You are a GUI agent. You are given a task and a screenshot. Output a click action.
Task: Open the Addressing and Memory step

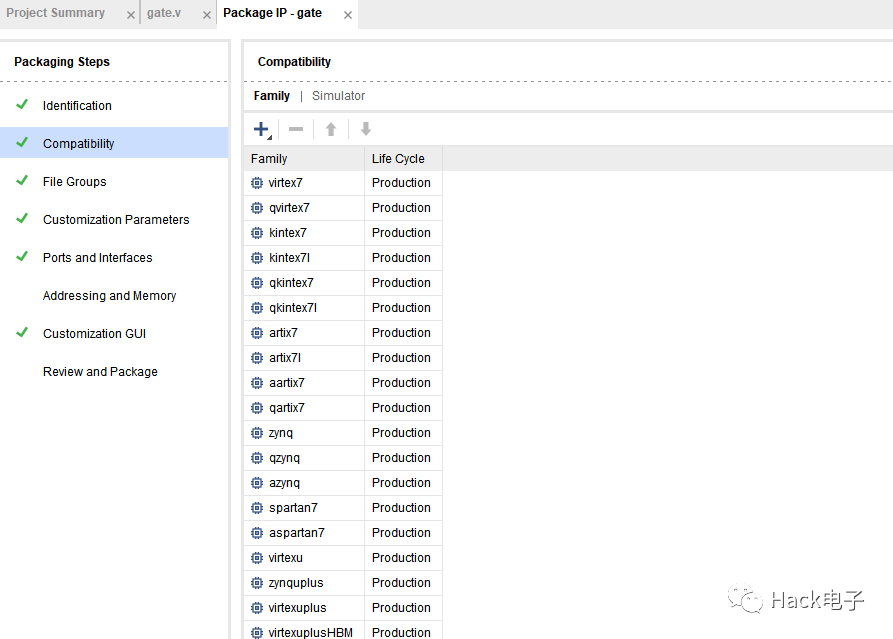click(109, 296)
